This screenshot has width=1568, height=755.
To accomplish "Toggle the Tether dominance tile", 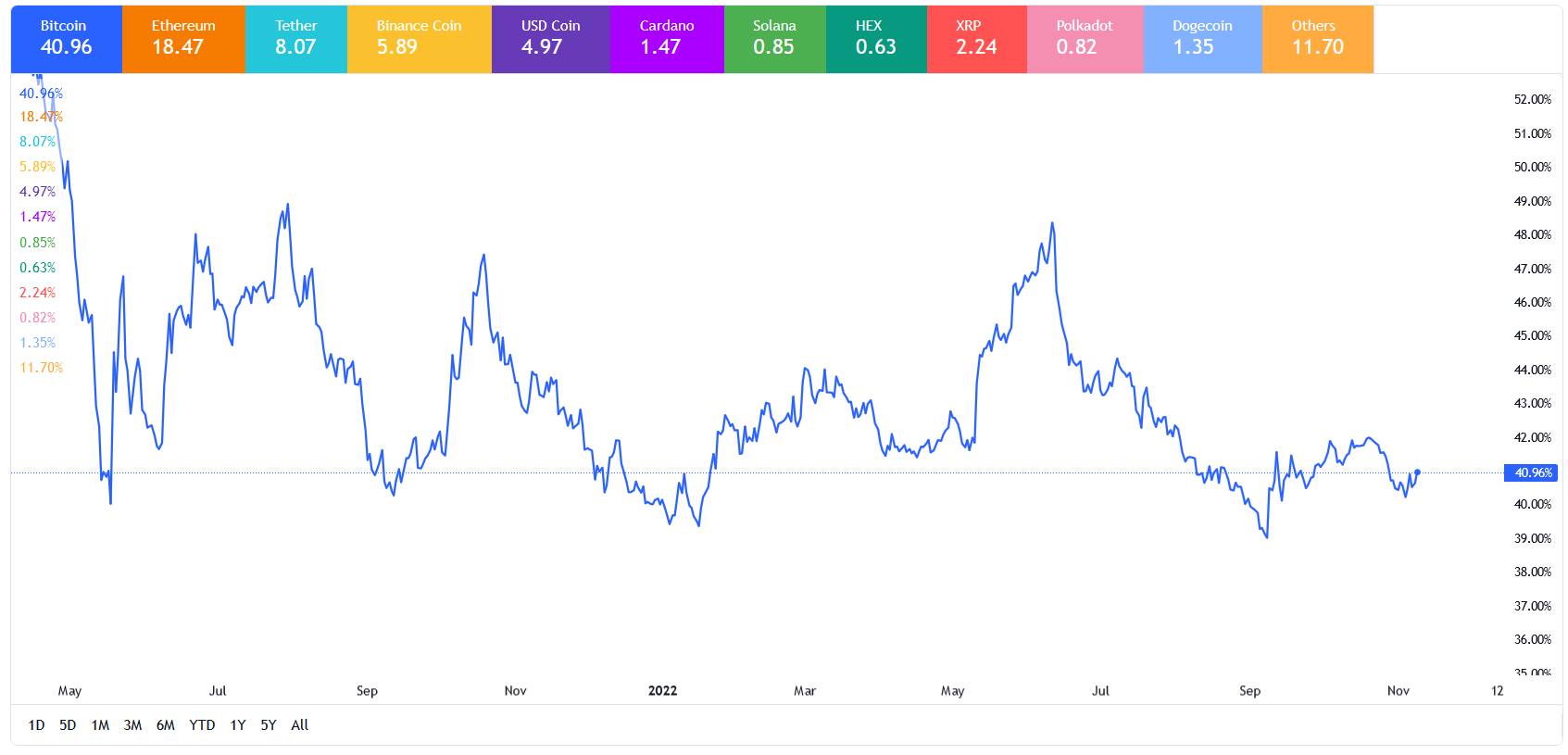I will (x=296, y=39).
